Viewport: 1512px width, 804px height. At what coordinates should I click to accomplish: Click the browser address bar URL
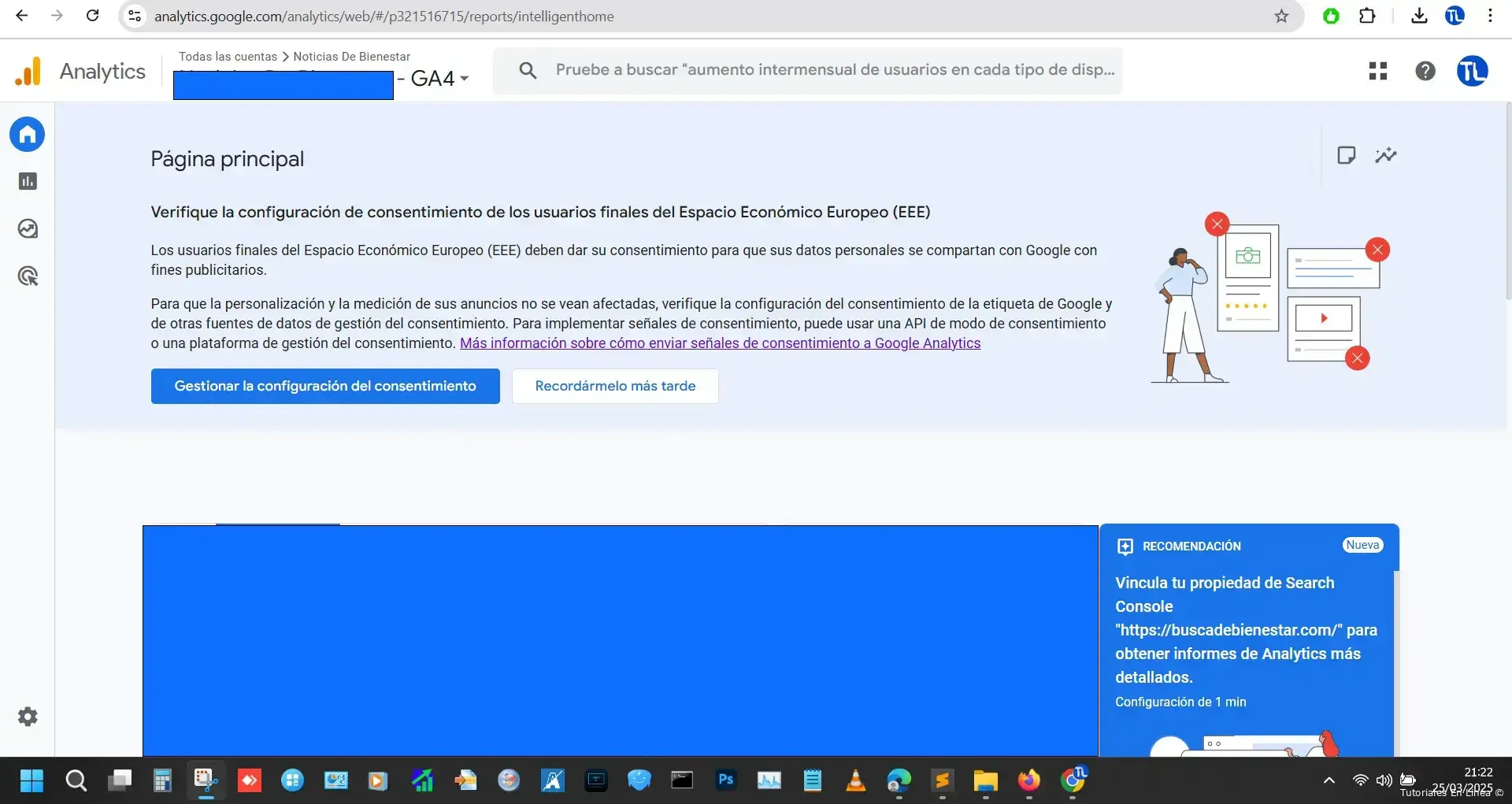tap(384, 17)
